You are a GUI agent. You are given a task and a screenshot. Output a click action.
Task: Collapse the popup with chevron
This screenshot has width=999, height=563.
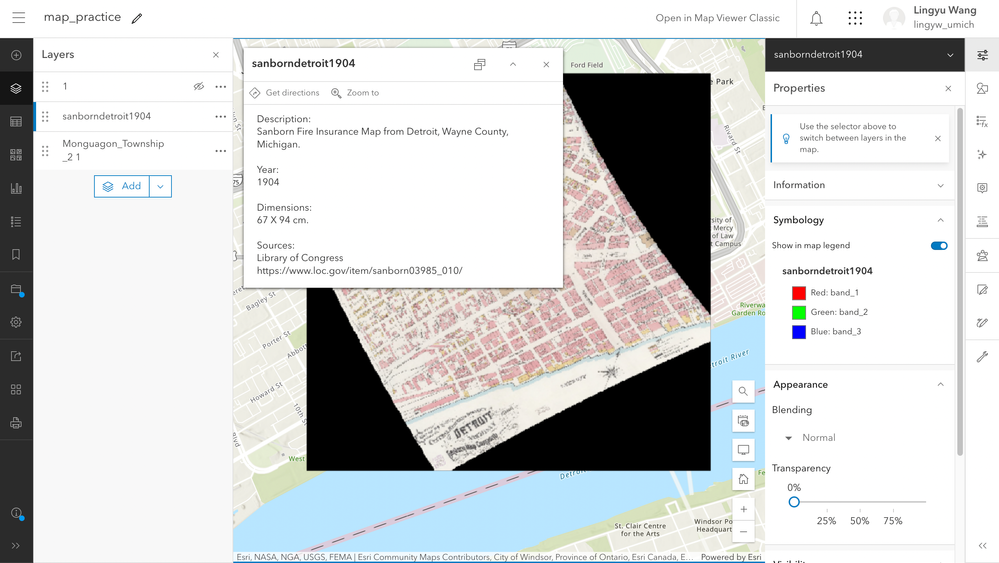pyautogui.click(x=513, y=64)
